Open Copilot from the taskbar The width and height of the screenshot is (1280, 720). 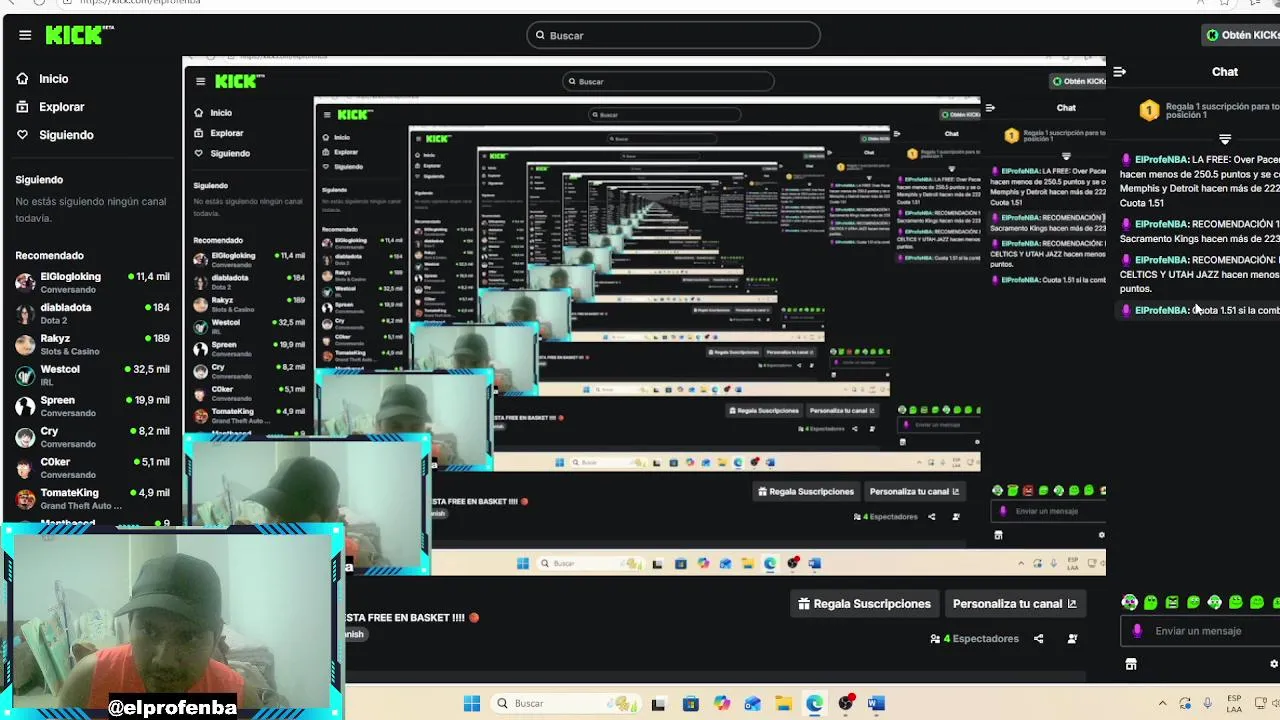(722, 704)
